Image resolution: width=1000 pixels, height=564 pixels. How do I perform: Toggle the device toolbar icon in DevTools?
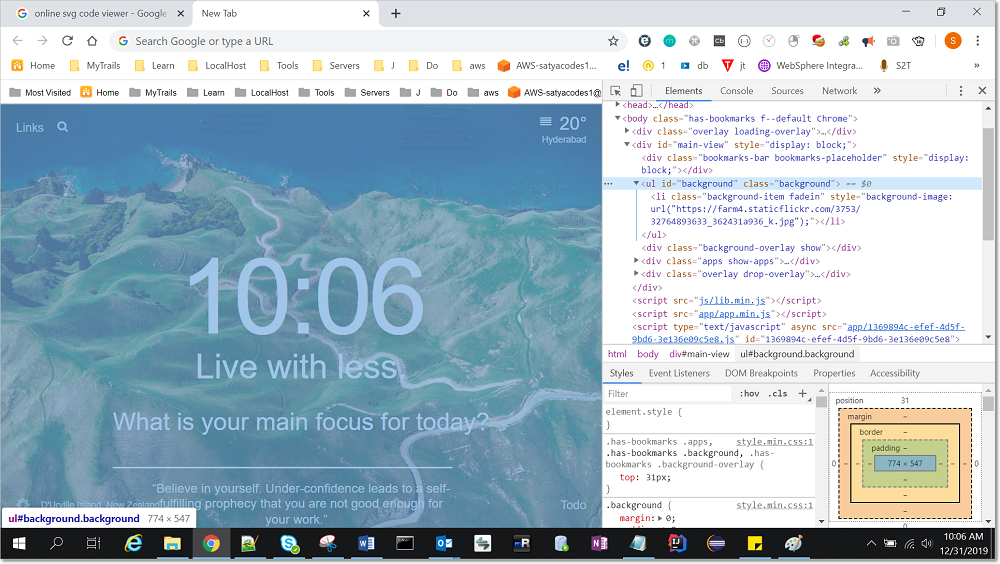[x=638, y=91]
